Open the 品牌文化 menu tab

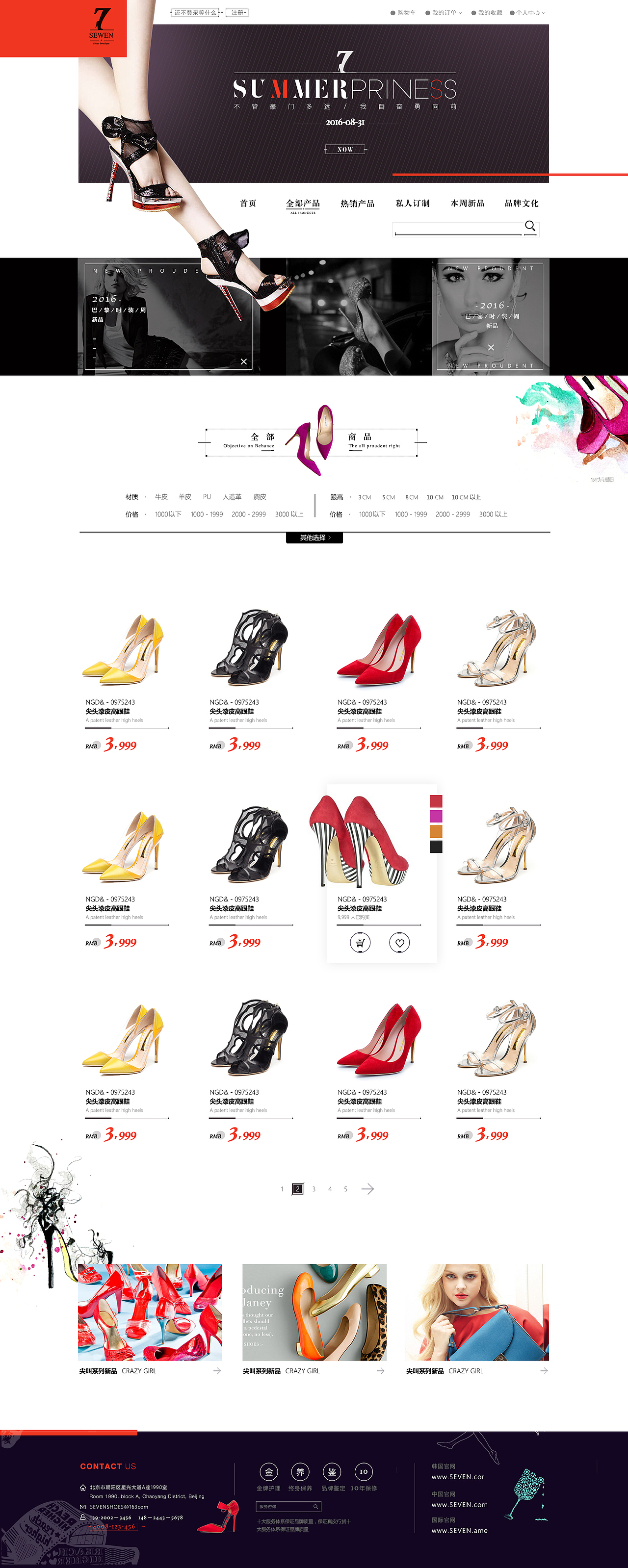pos(522,204)
